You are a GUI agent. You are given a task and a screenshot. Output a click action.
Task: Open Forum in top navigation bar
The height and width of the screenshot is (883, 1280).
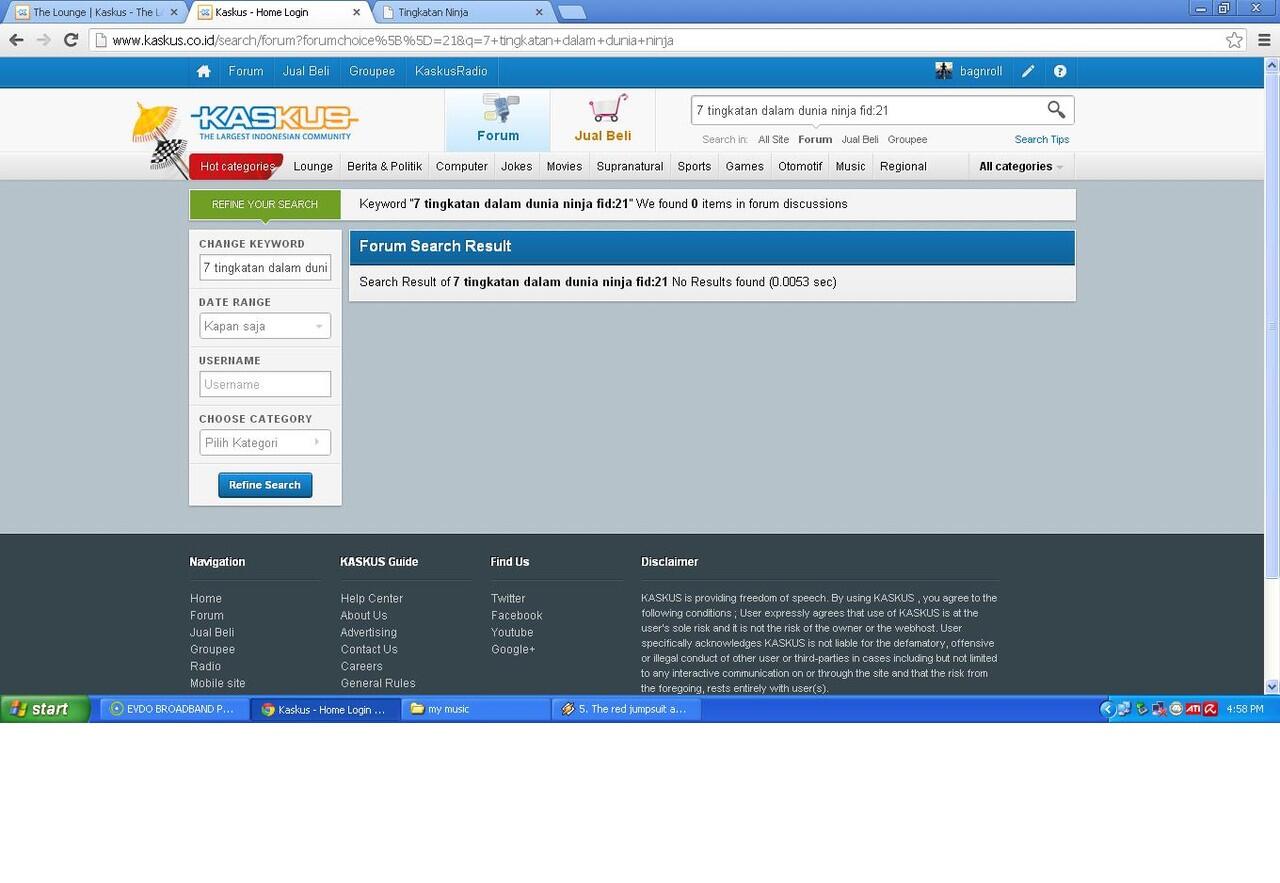(246, 71)
